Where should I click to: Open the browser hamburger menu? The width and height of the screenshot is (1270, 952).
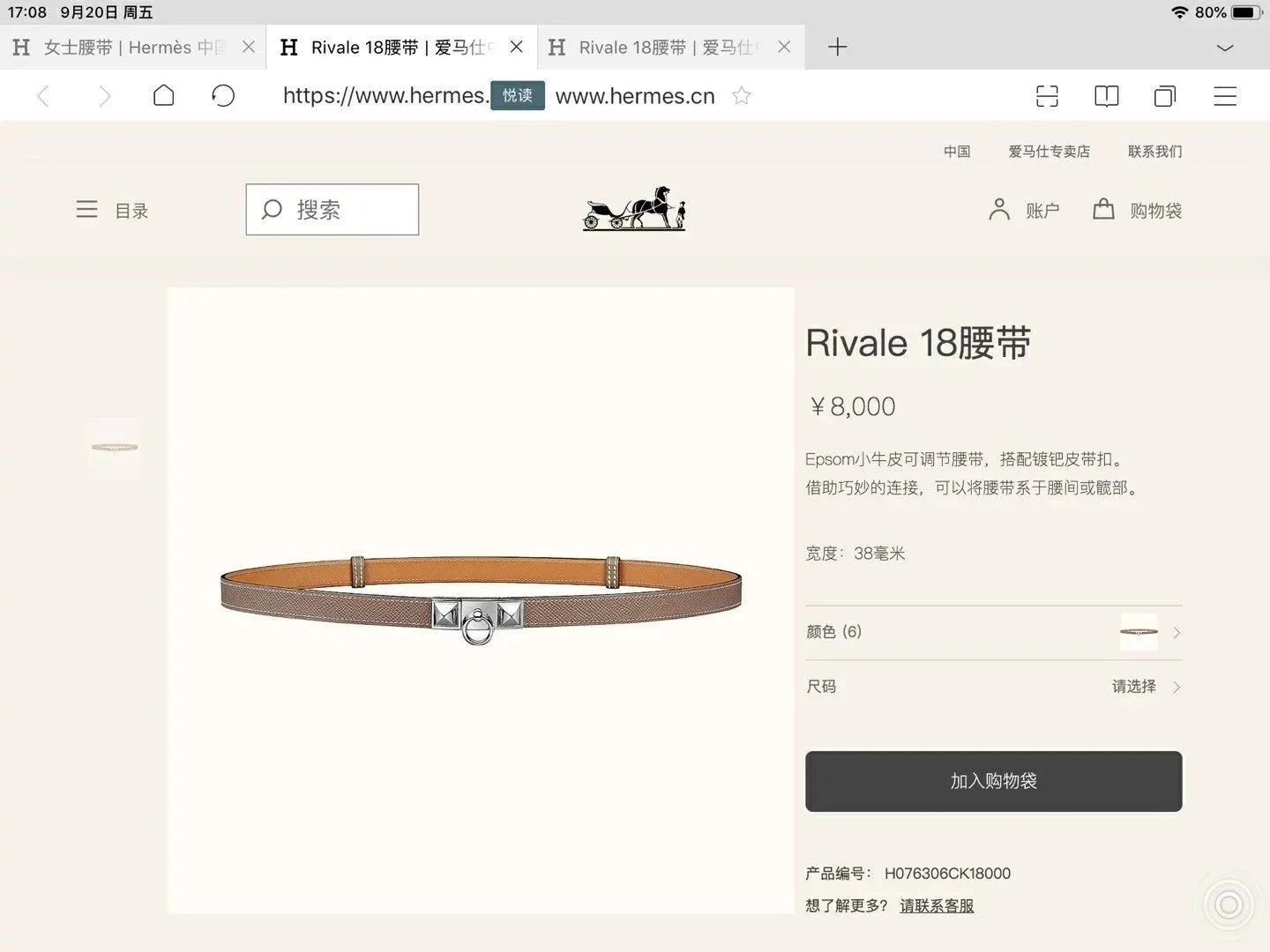(1225, 96)
